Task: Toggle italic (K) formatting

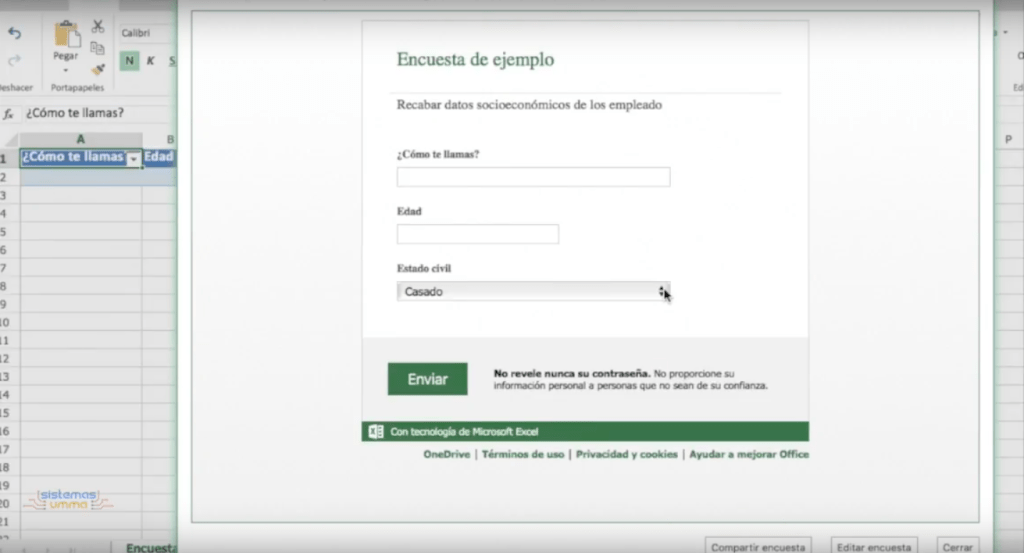Action: pyautogui.click(x=151, y=61)
